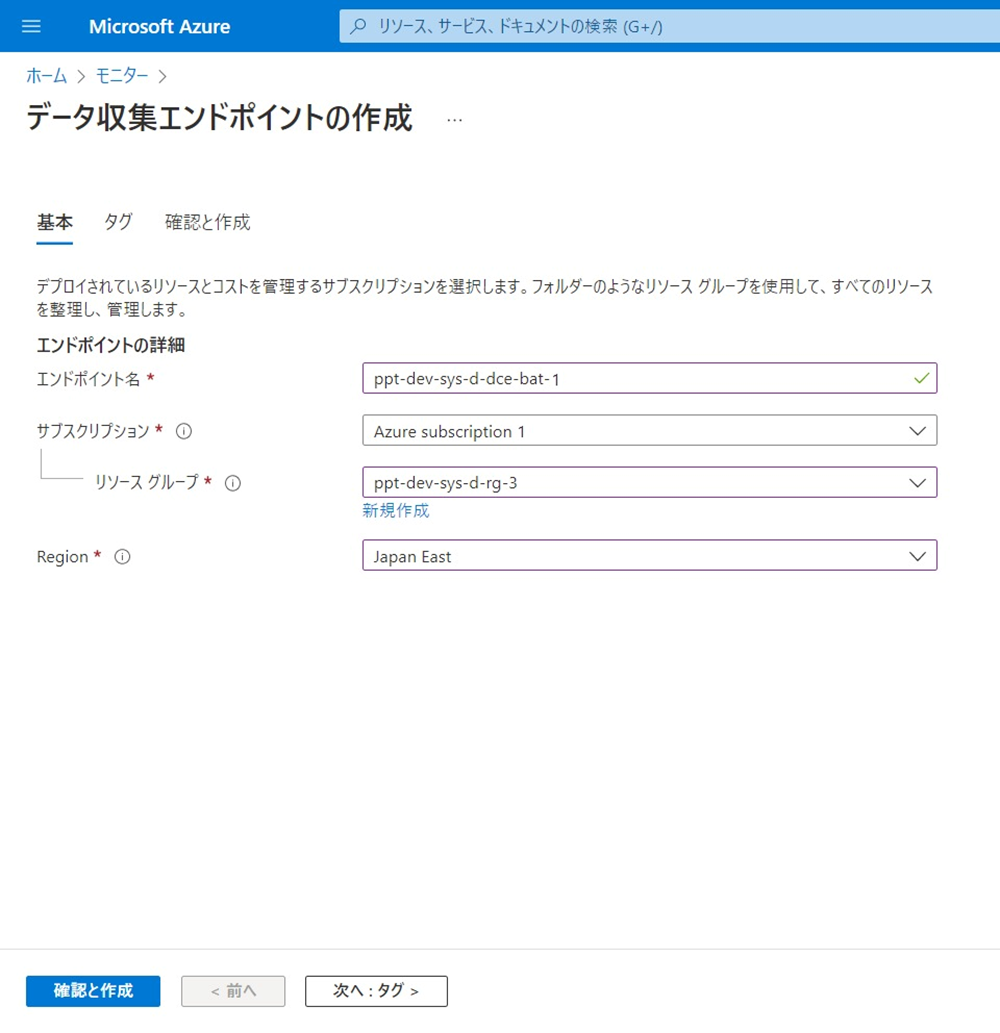1000x1033 pixels.
Task: Click the リソース グループ field label
Action: point(146,482)
